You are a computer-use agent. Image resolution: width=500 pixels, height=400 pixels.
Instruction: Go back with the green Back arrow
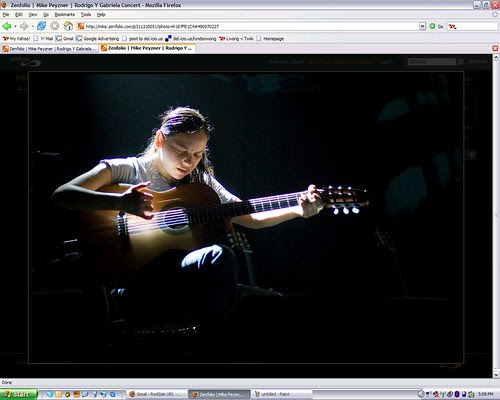7,26
